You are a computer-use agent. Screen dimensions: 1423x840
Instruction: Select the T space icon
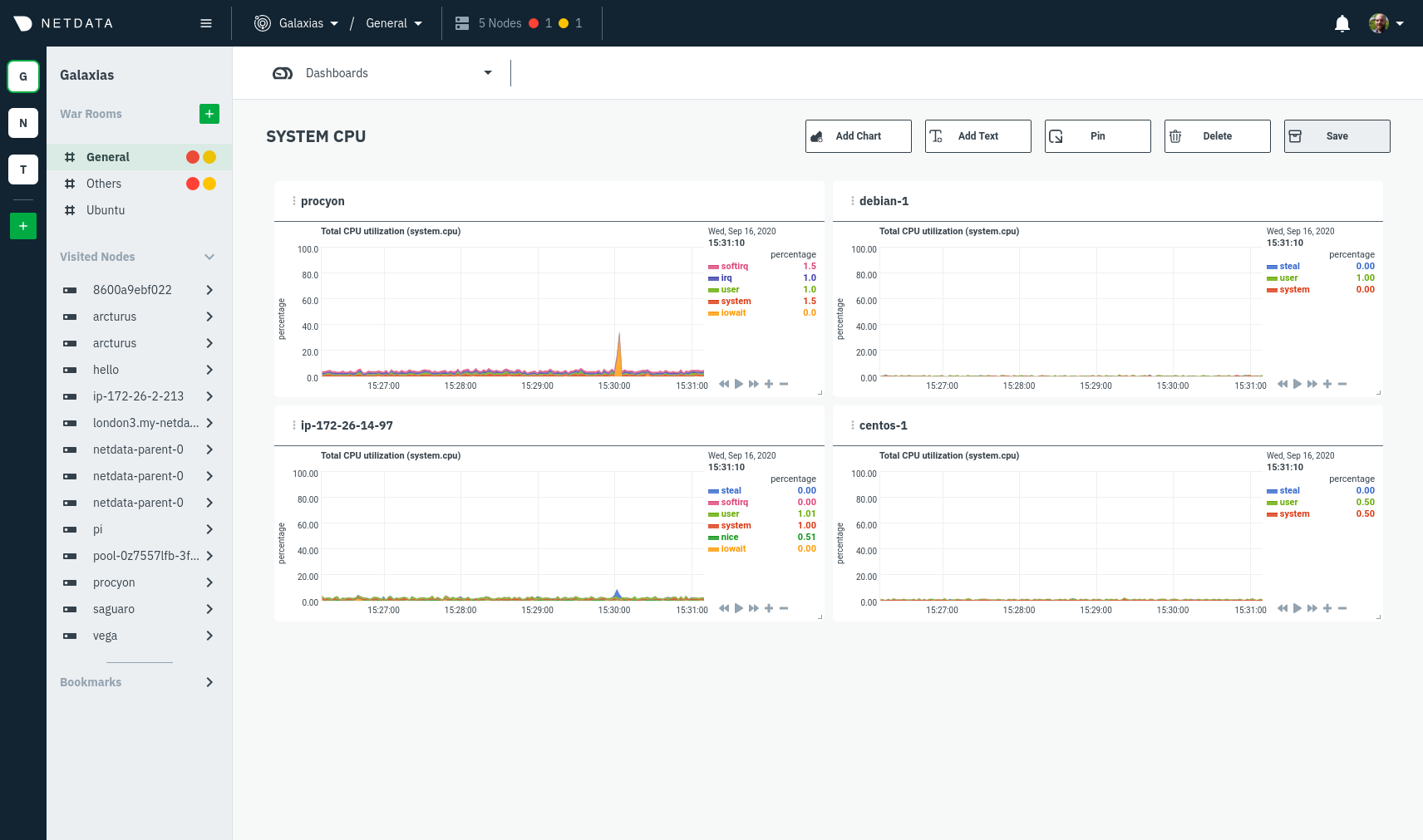point(23,169)
